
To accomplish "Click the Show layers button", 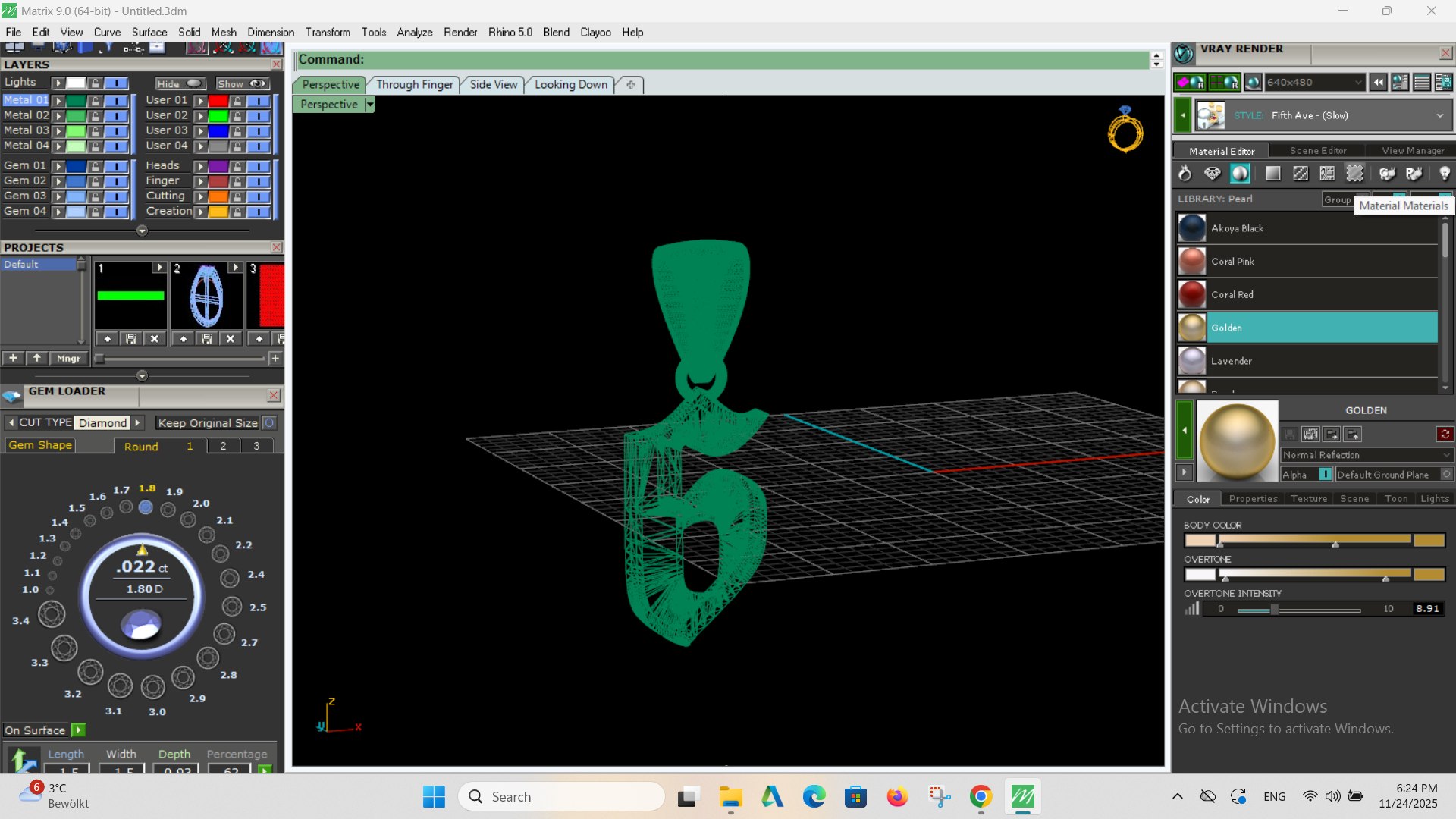I will [243, 83].
